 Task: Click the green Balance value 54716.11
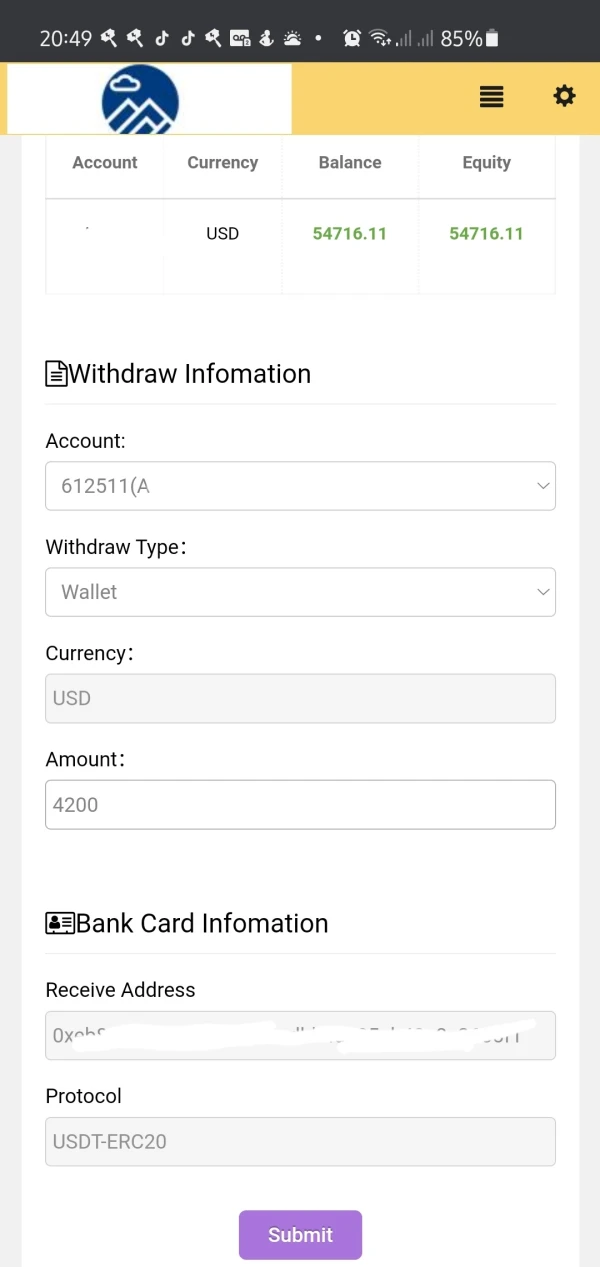click(x=350, y=233)
